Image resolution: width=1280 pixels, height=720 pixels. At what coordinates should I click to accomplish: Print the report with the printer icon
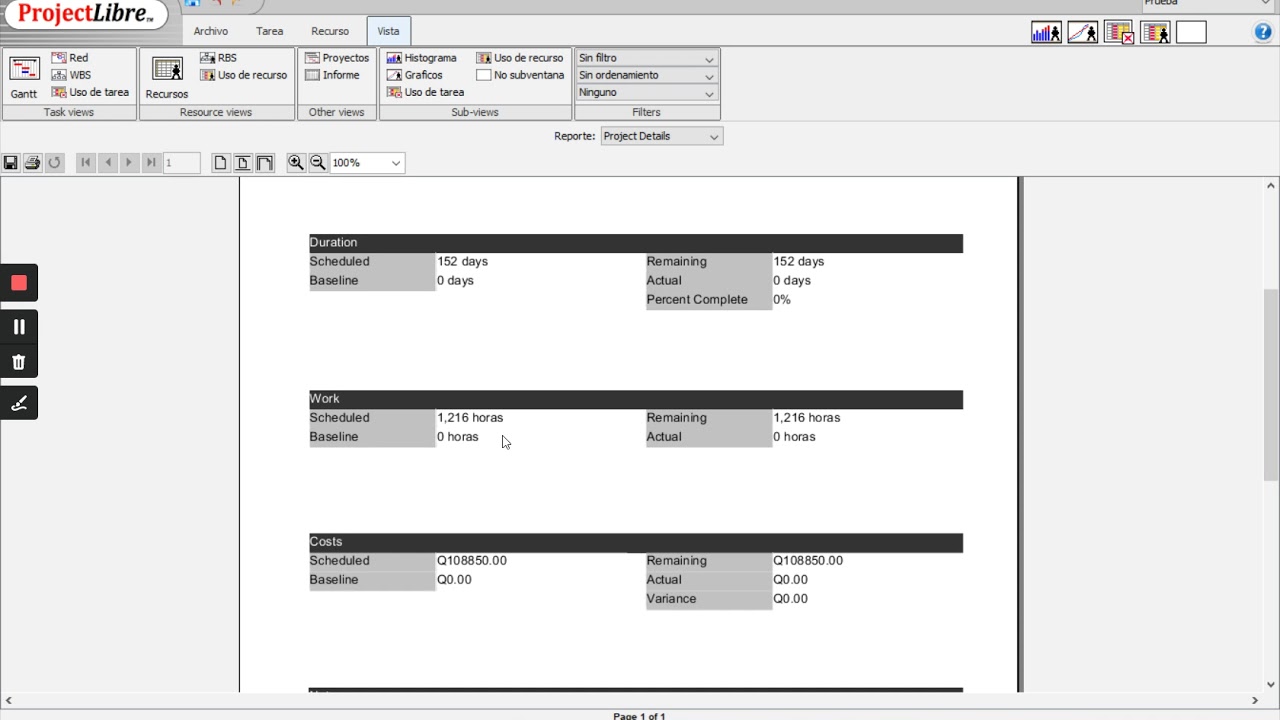point(32,162)
